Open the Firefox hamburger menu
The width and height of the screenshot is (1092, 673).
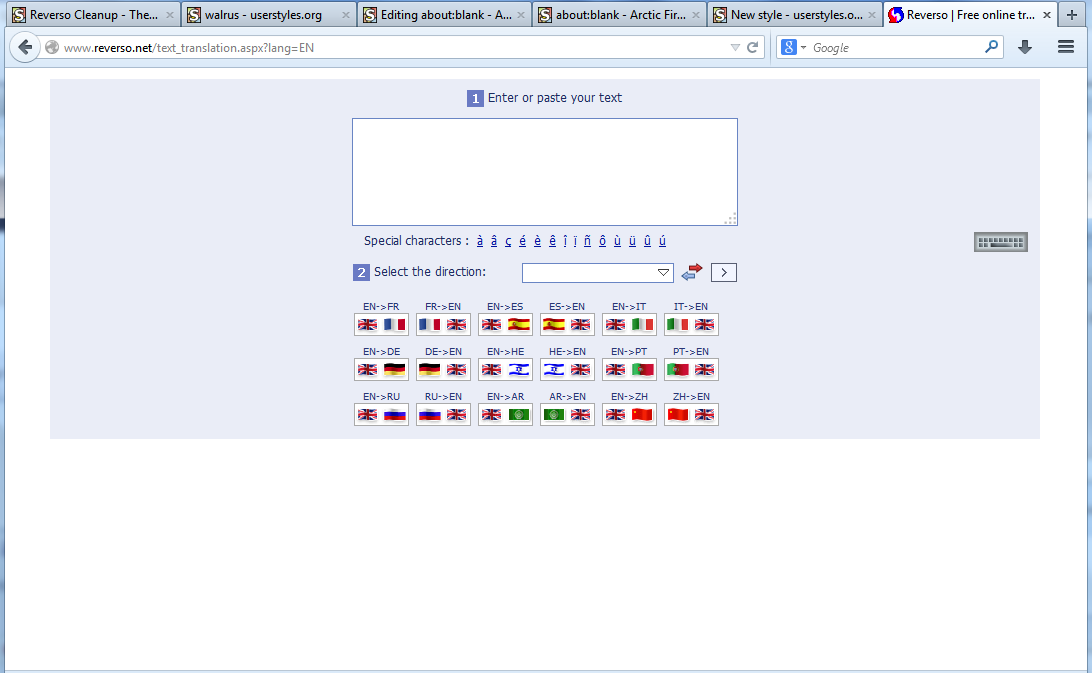pyautogui.click(x=1066, y=47)
